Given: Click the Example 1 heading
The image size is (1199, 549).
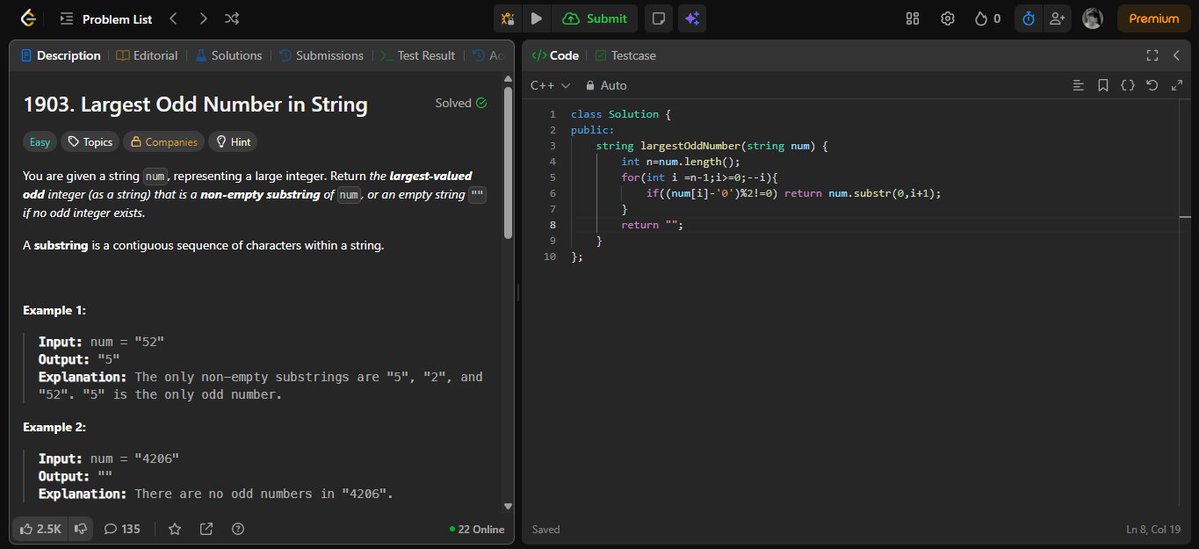Looking at the screenshot, I should pyautogui.click(x=54, y=310).
